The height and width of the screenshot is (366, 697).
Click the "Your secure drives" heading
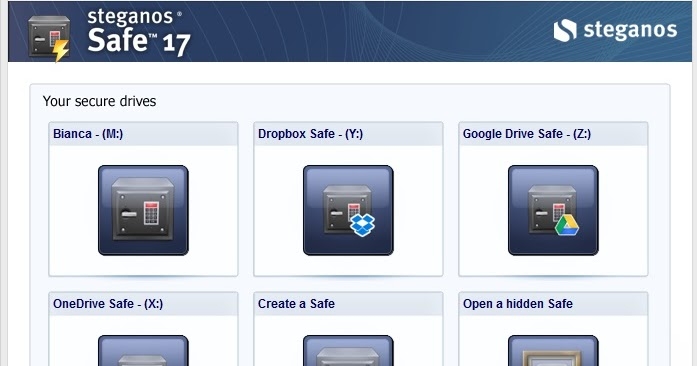100,101
